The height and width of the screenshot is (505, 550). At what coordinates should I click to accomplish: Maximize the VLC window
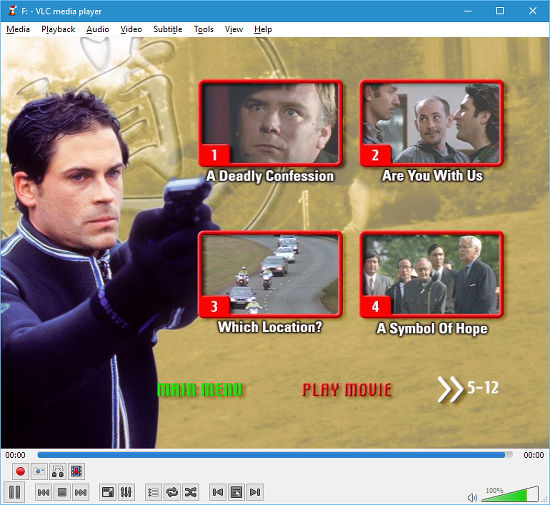pos(500,11)
